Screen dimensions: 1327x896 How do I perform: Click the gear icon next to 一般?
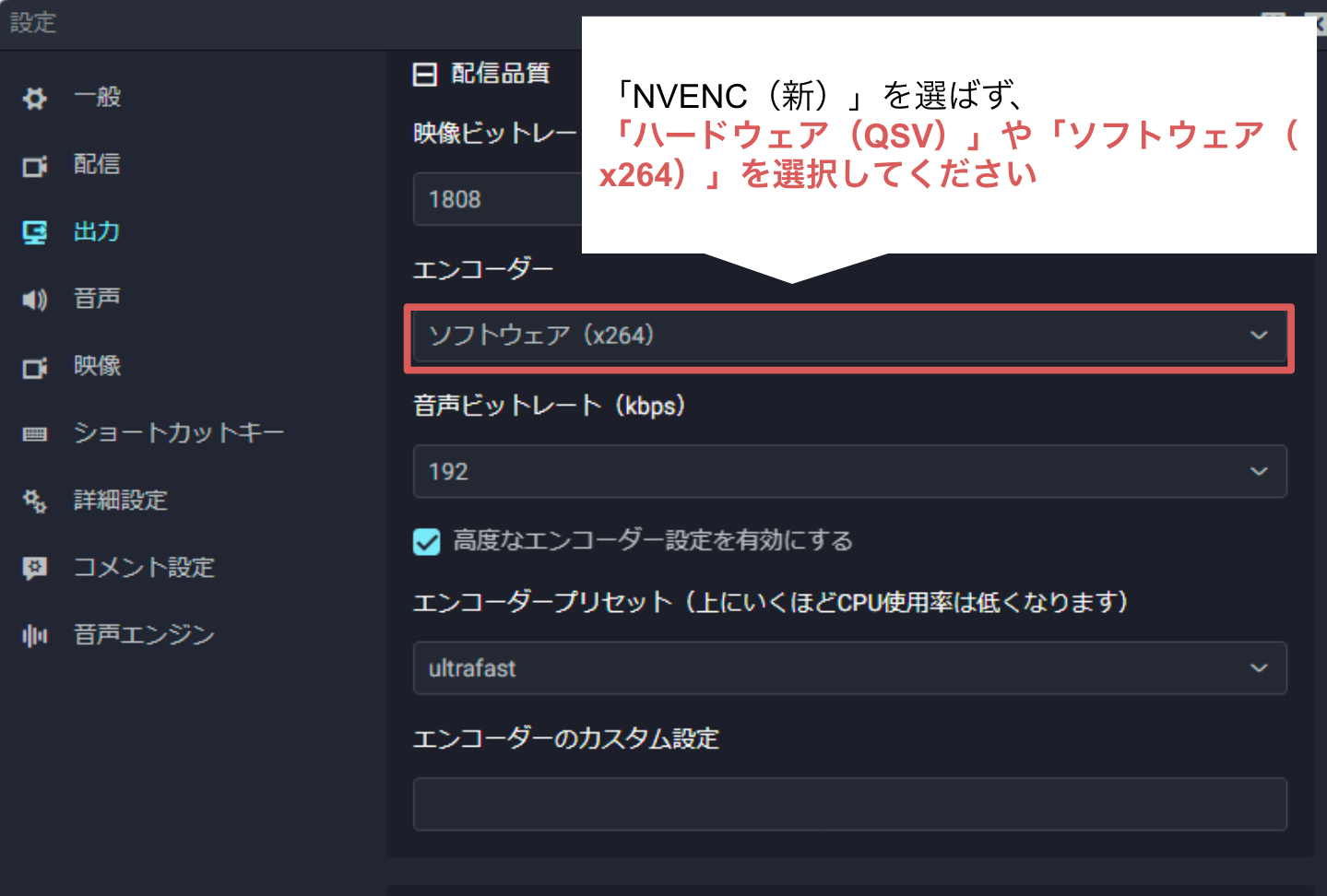click(35, 99)
